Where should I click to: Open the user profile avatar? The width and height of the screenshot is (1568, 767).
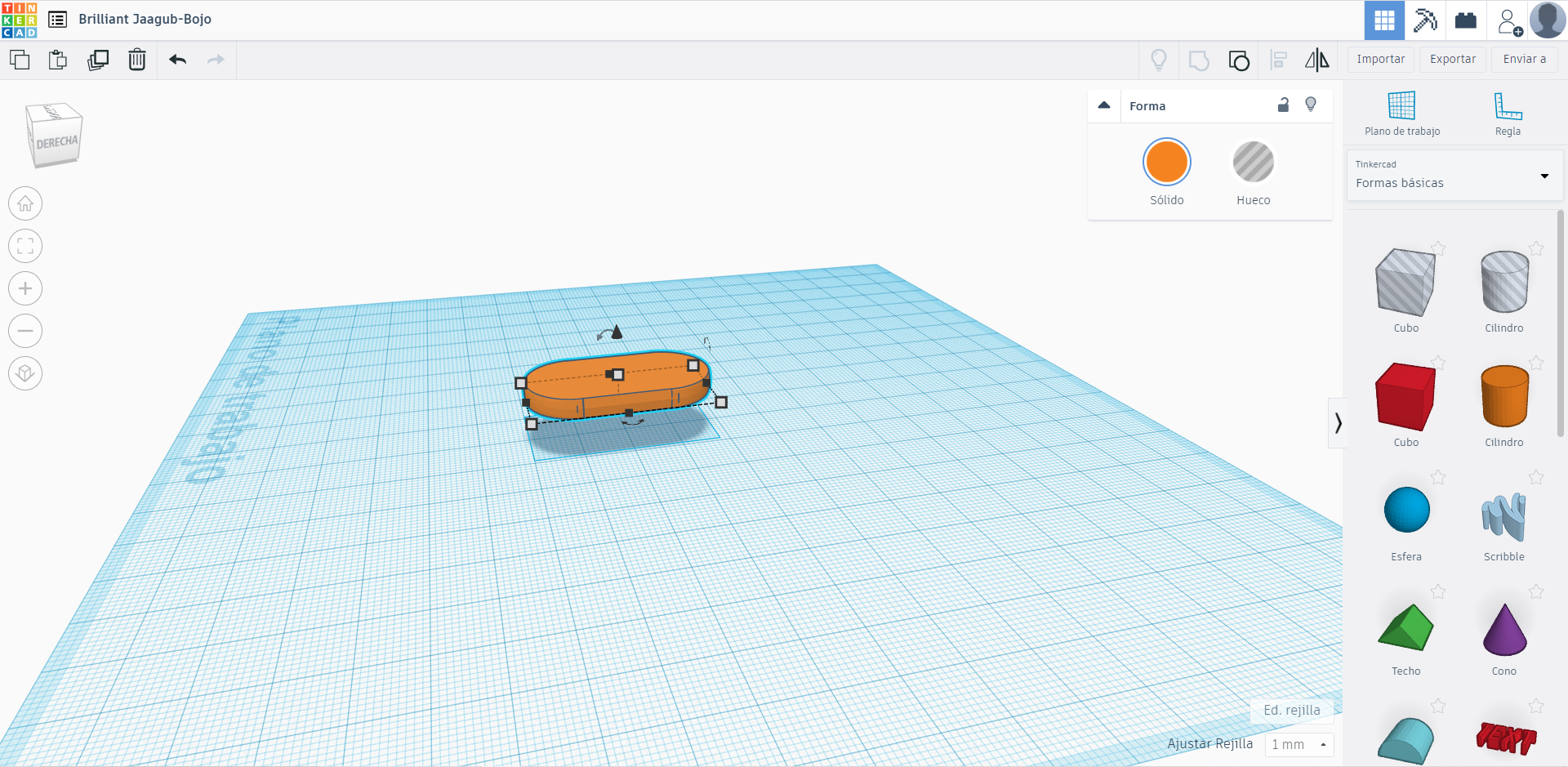click(1548, 20)
